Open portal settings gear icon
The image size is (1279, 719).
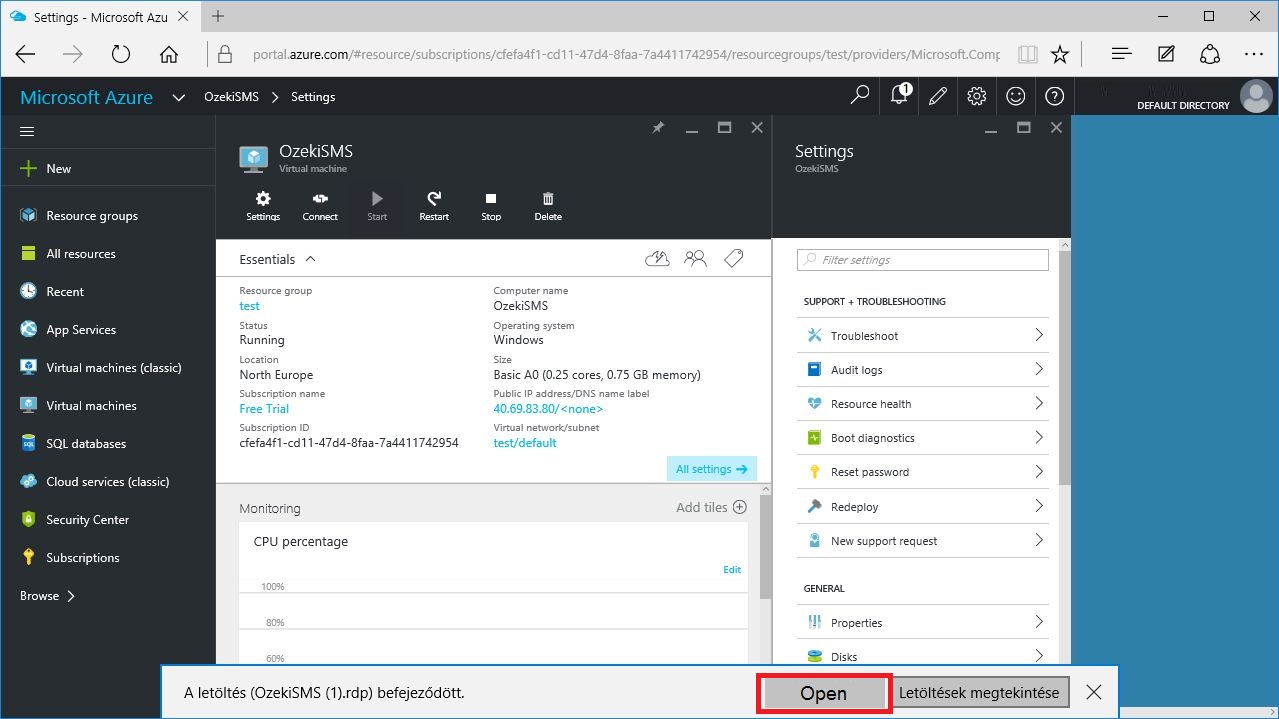pyautogui.click(x=977, y=96)
